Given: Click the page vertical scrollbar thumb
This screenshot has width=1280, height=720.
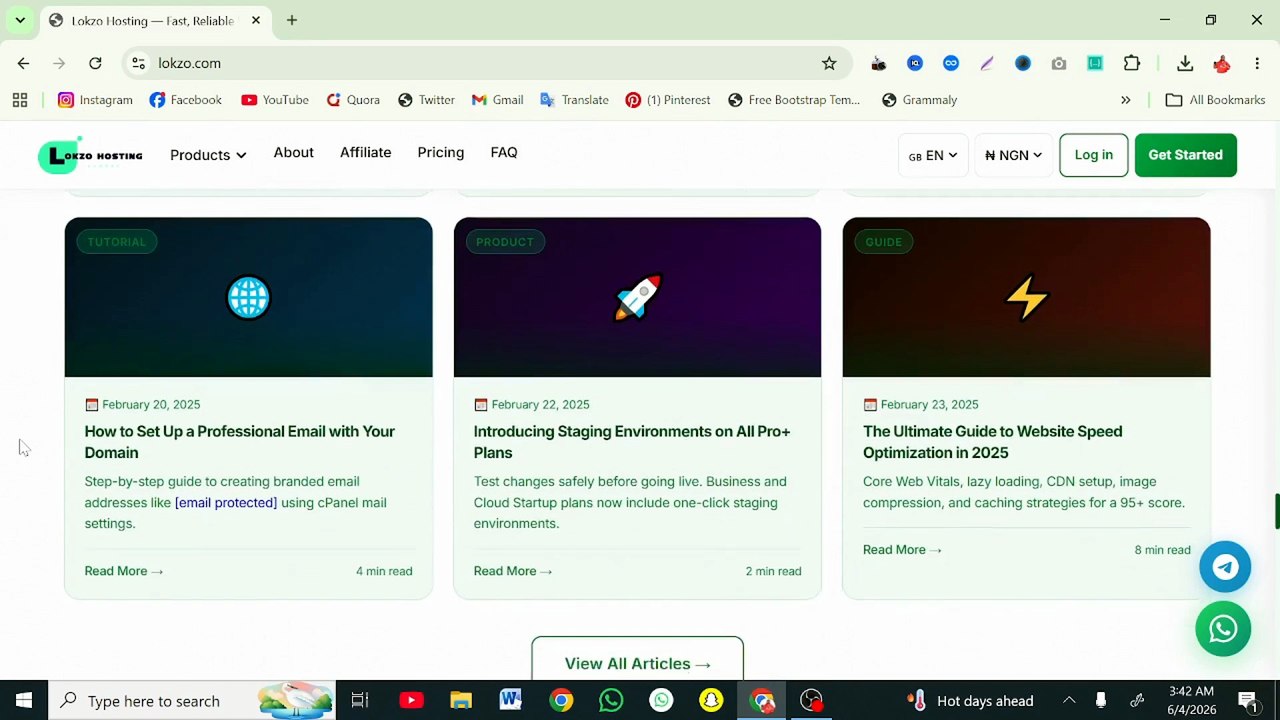Looking at the screenshot, I should [x=1277, y=511].
